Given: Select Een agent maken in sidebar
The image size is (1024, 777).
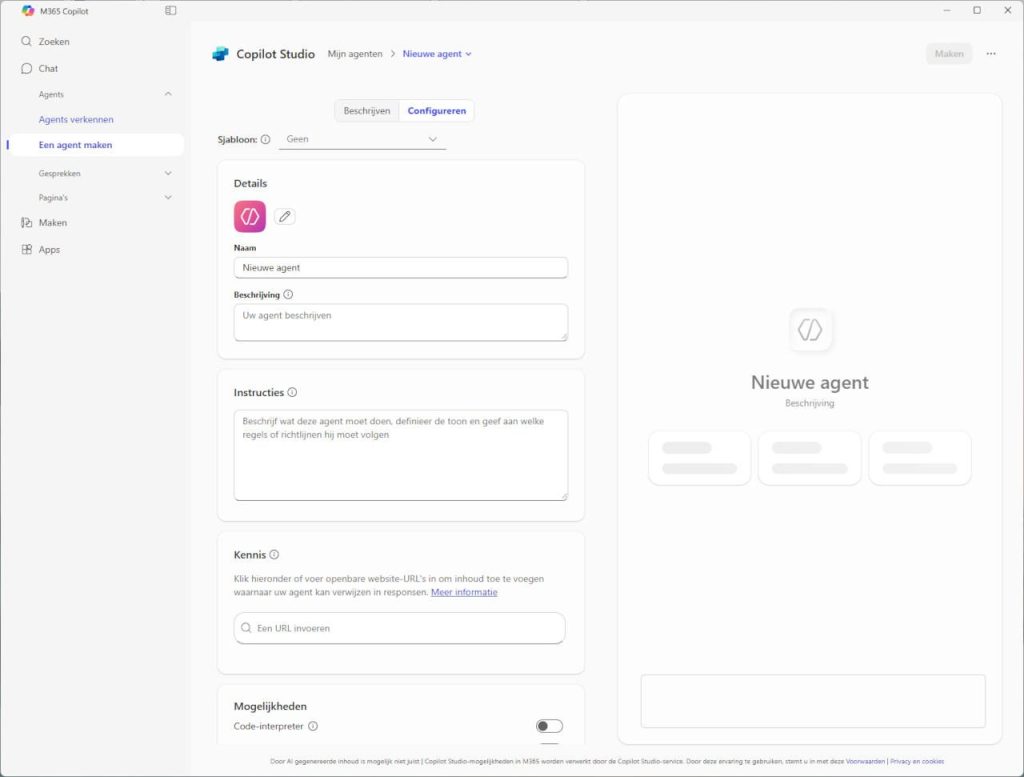Looking at the screenshot, I should pos(97,145).
